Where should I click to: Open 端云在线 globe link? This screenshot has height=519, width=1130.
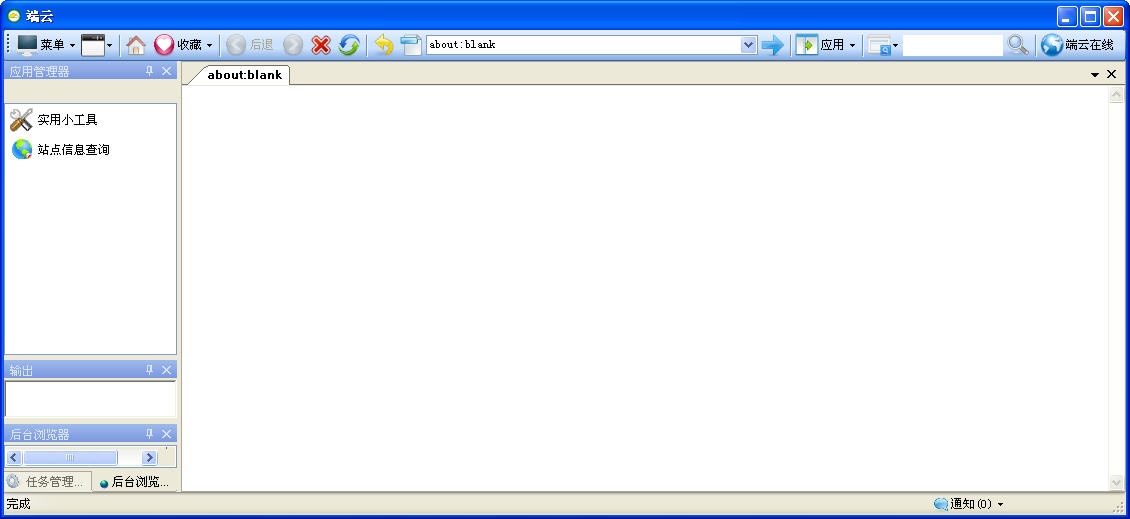(1077, 45)
